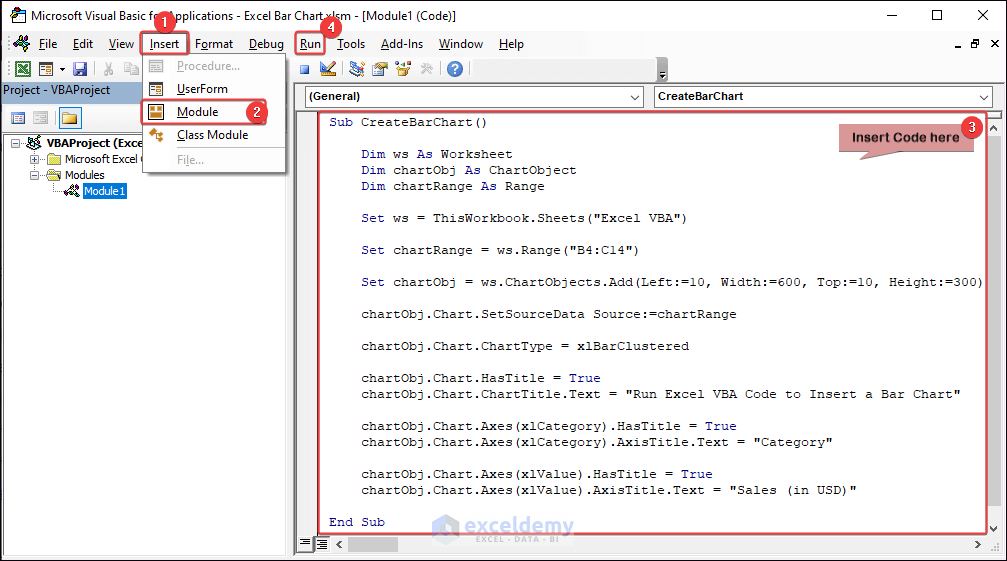Open the Project Explorer toolbar icon
The width and height of the screenshot is (1007, 561).
pos(356,69)
